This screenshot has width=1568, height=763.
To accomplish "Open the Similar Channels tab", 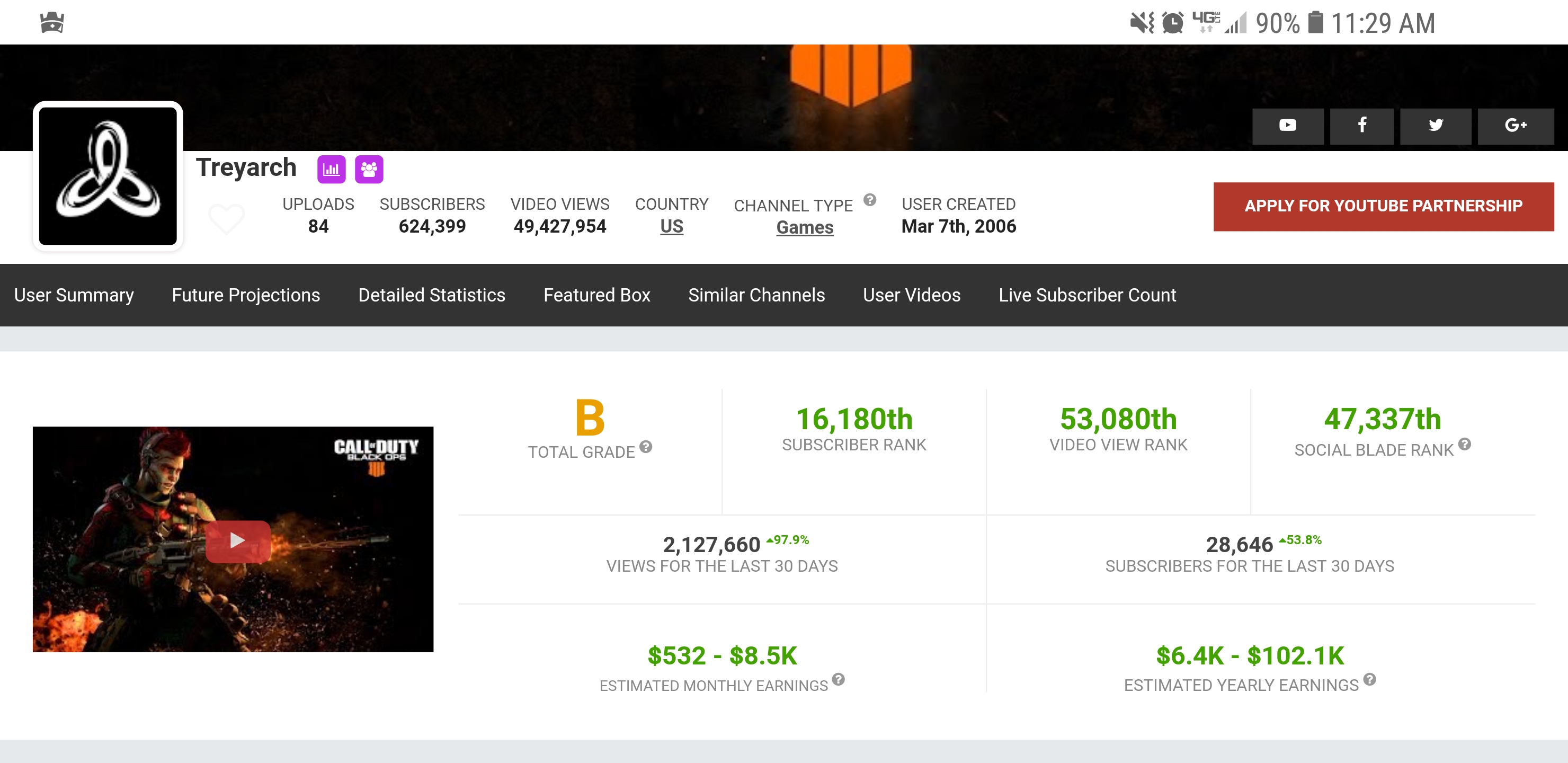I will (x=756, y=295).
